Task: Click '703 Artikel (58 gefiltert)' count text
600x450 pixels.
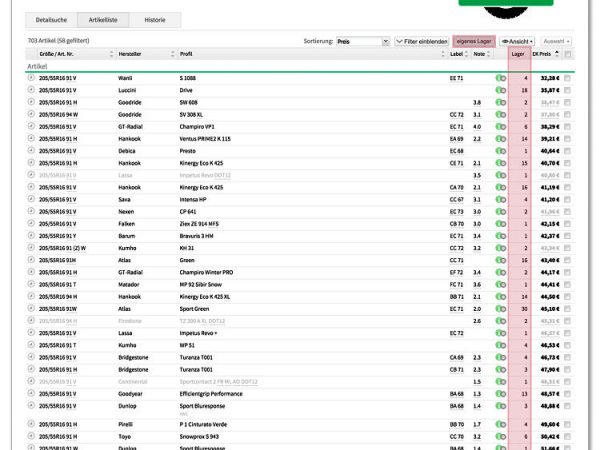Action: coord(58,41)
